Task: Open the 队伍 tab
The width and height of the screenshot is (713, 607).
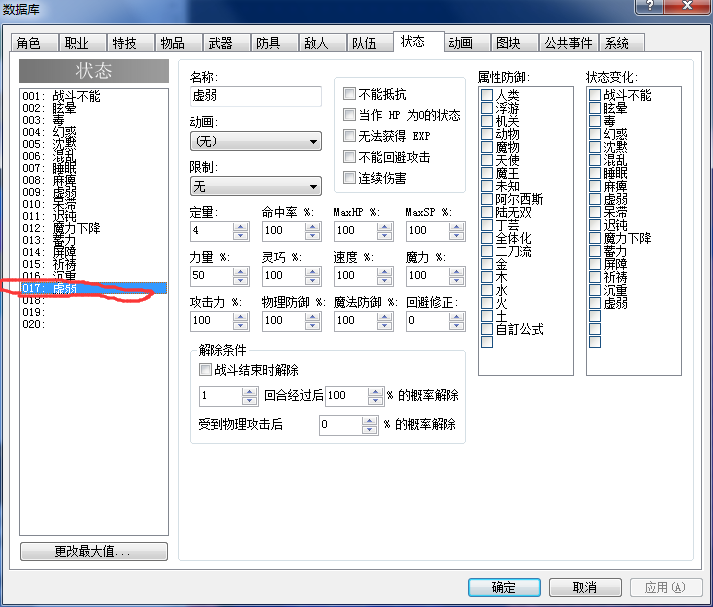Action: click(x=370, y=43)
